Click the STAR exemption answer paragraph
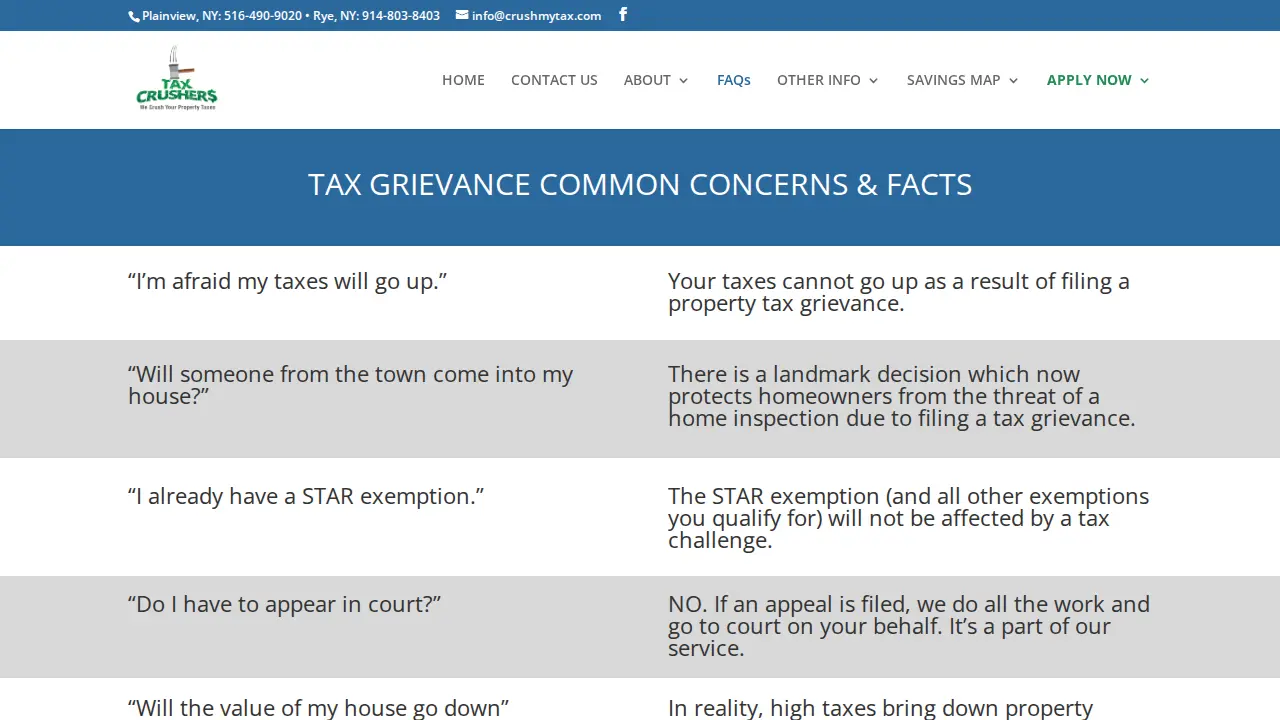The image size is (1280, 720). (909, 518)
